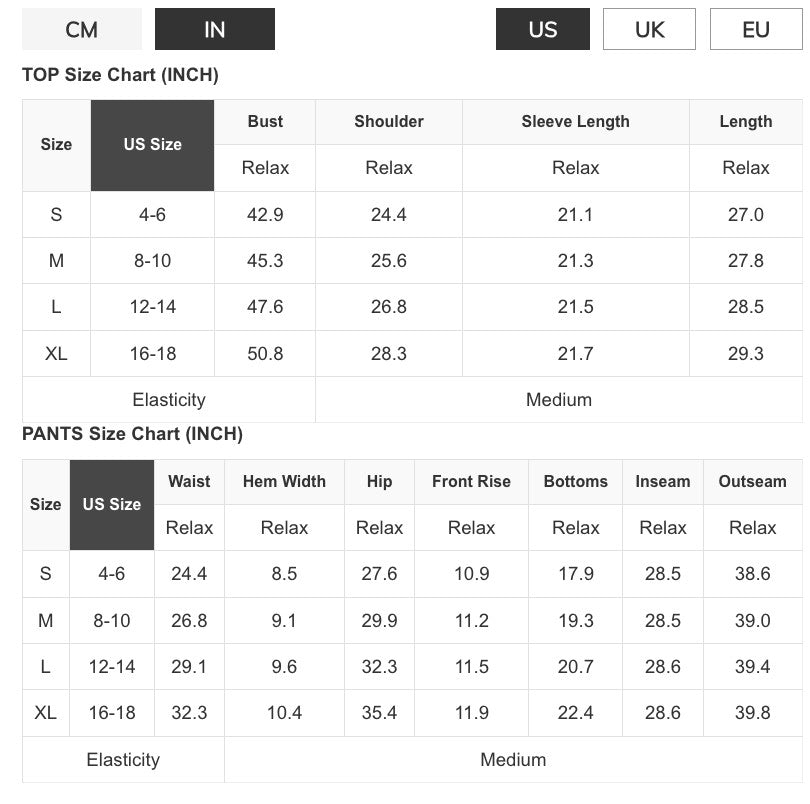
Task: Click the PANTS Size Chart title
Action: [132, 434]
